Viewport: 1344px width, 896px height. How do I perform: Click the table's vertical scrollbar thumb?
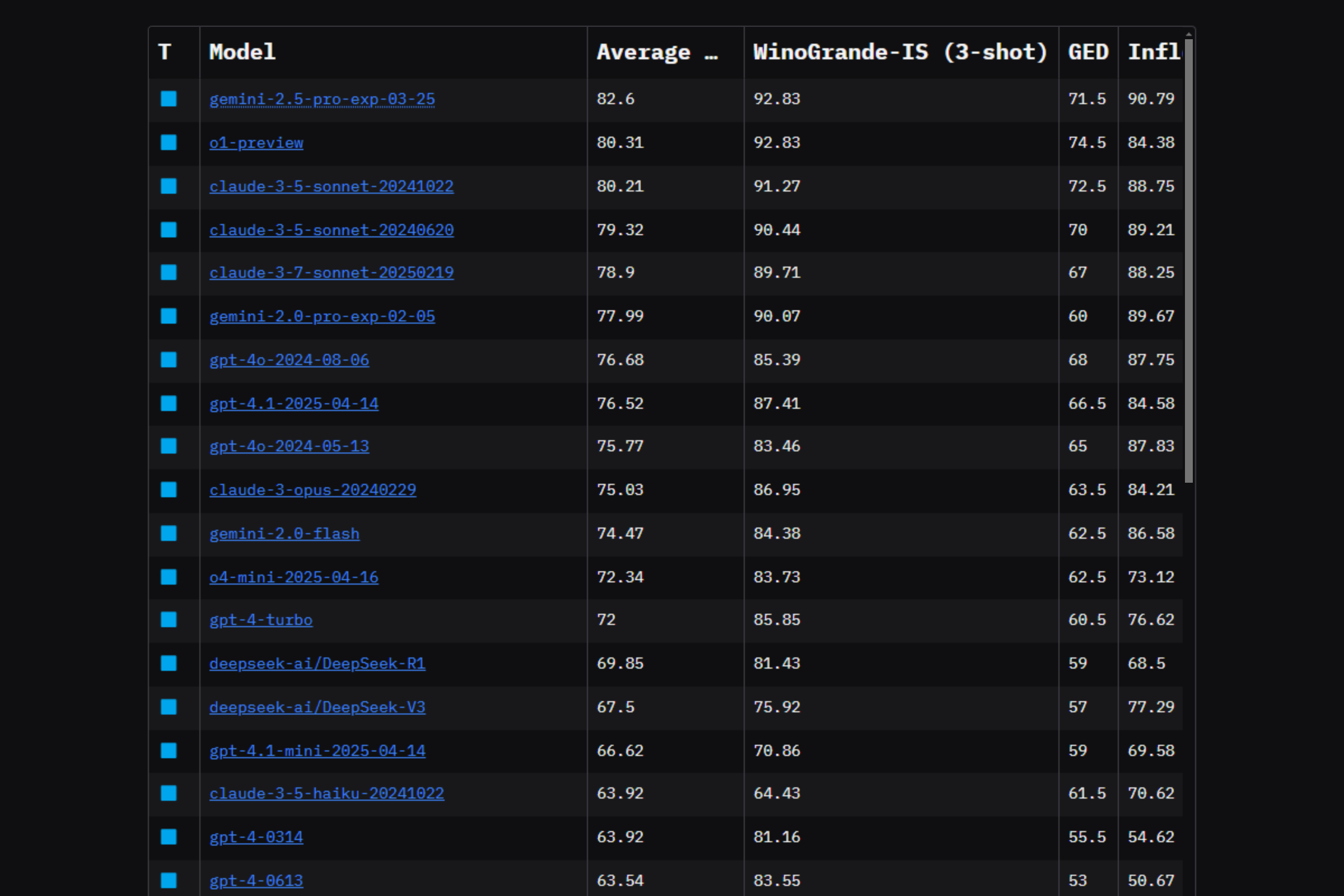[1188, 260]
